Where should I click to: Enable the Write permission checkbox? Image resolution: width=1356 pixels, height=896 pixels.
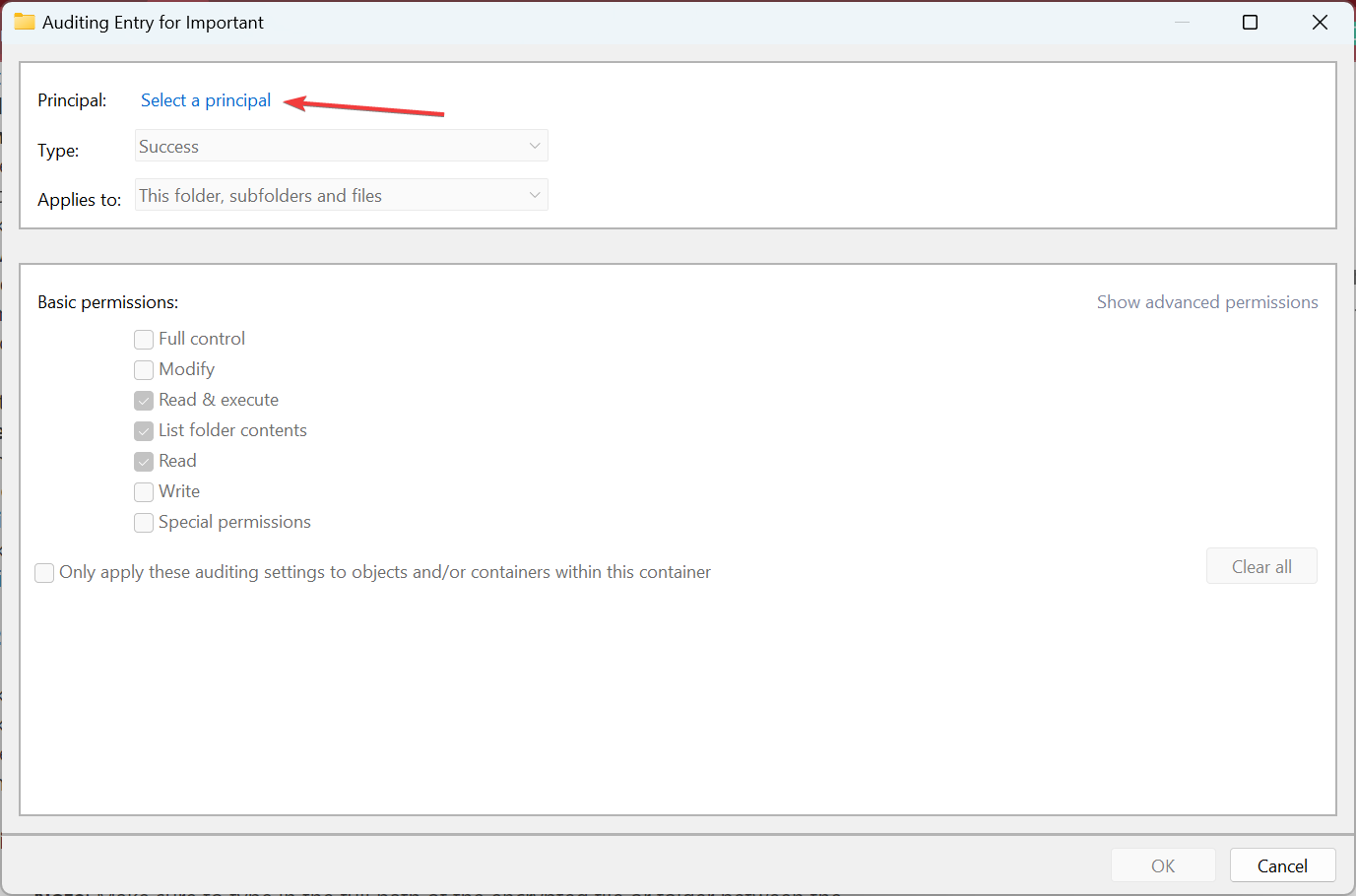pyautogui.click(x=144, y=492)
